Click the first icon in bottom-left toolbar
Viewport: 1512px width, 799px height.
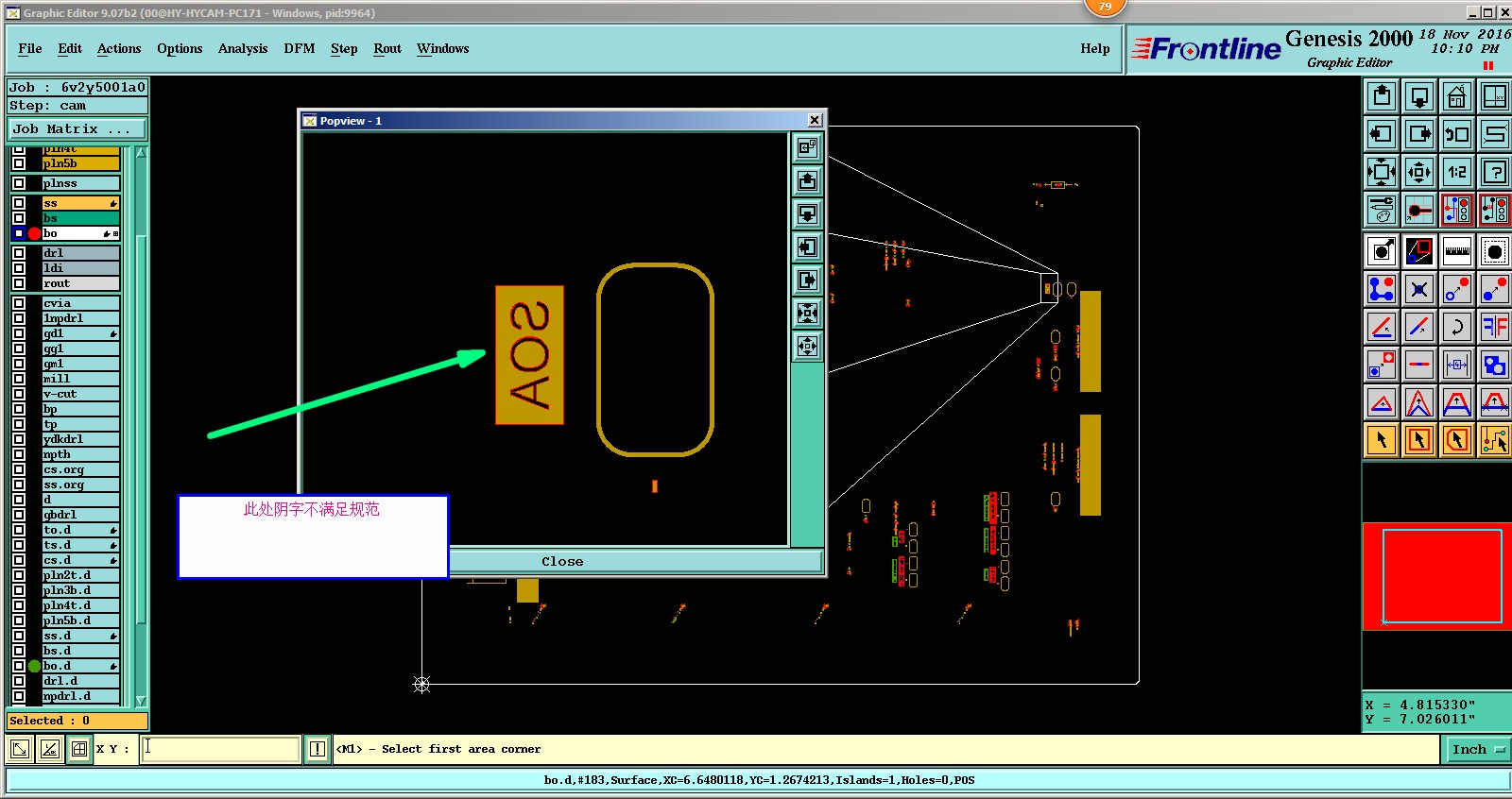point(19,749)
